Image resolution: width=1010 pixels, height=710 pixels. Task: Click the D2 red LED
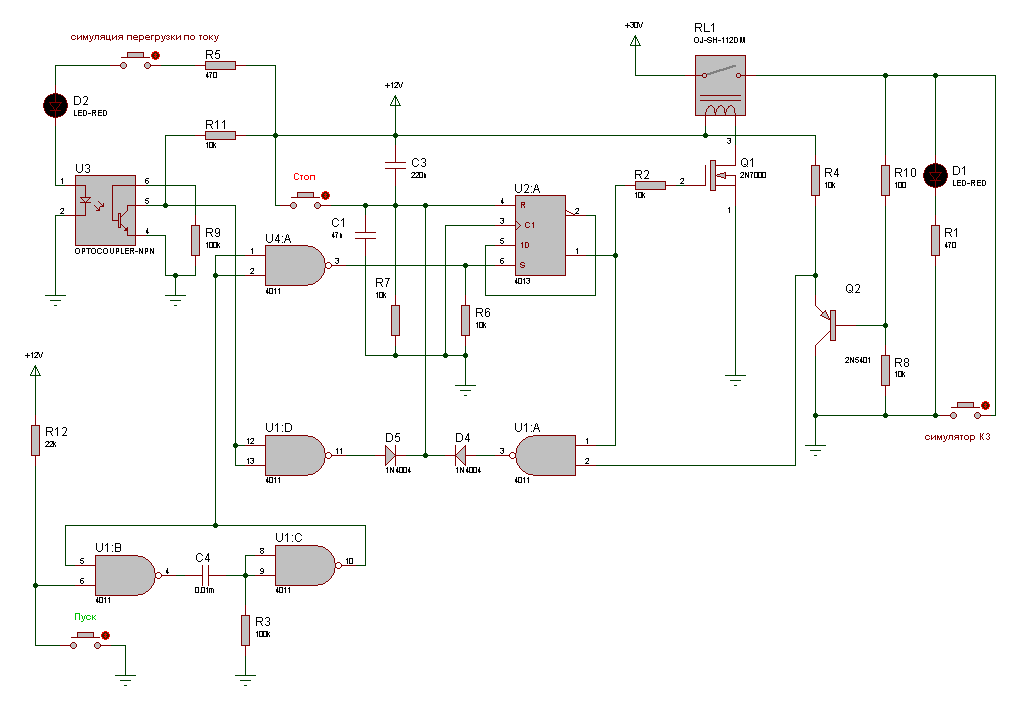55,104
